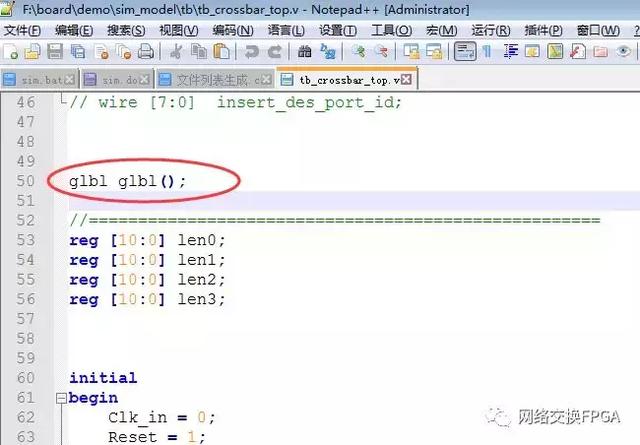Open the 文件(F) menu
This screenshot has height=445, width=640.
(x=22, y=30)
